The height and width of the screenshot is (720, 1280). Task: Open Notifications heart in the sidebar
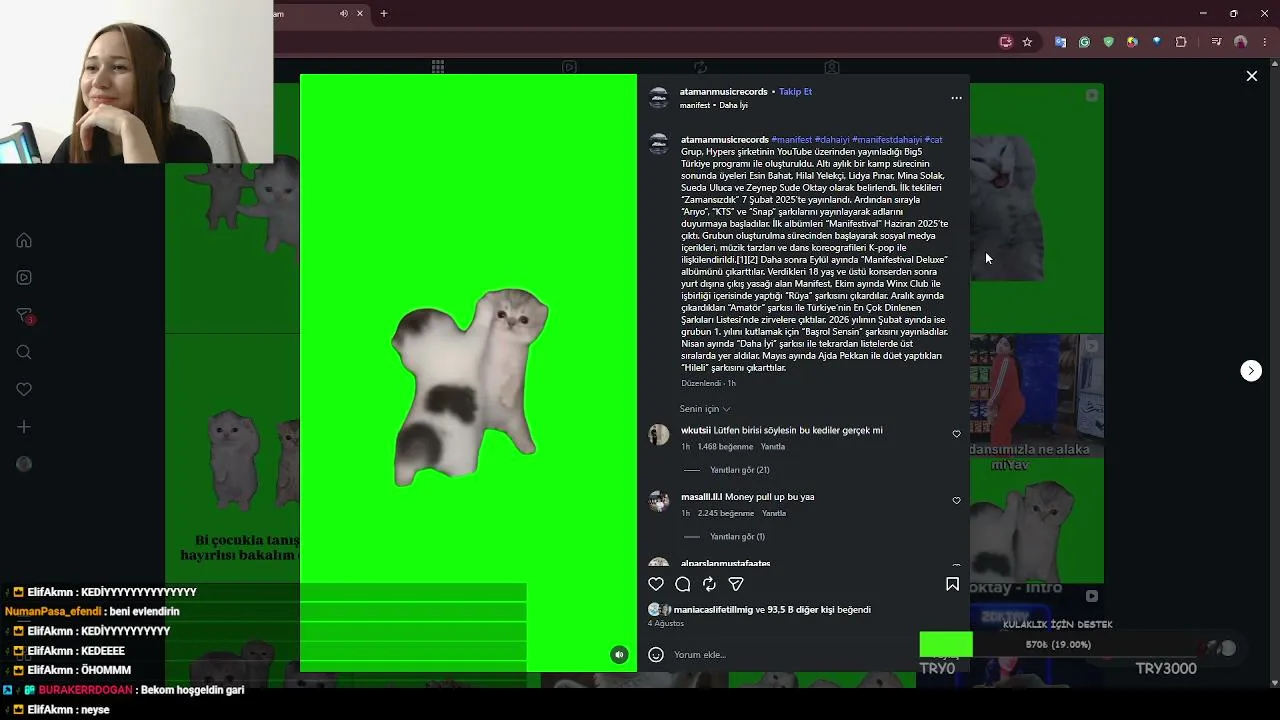tap(24, 389)
